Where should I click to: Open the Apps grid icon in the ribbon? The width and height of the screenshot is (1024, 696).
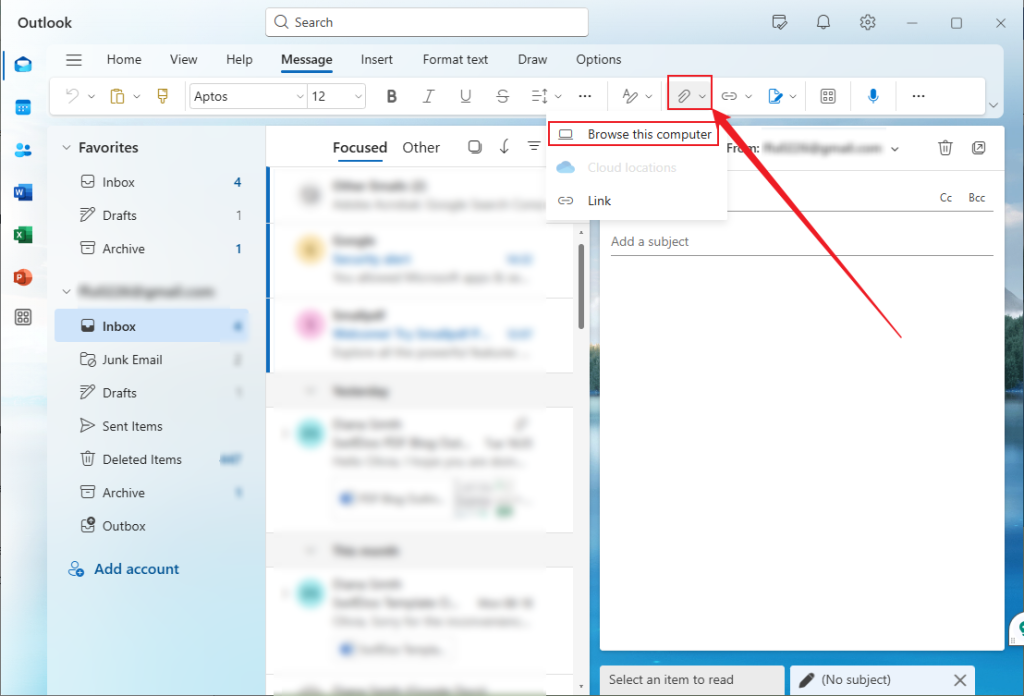(x=827, y=95)
